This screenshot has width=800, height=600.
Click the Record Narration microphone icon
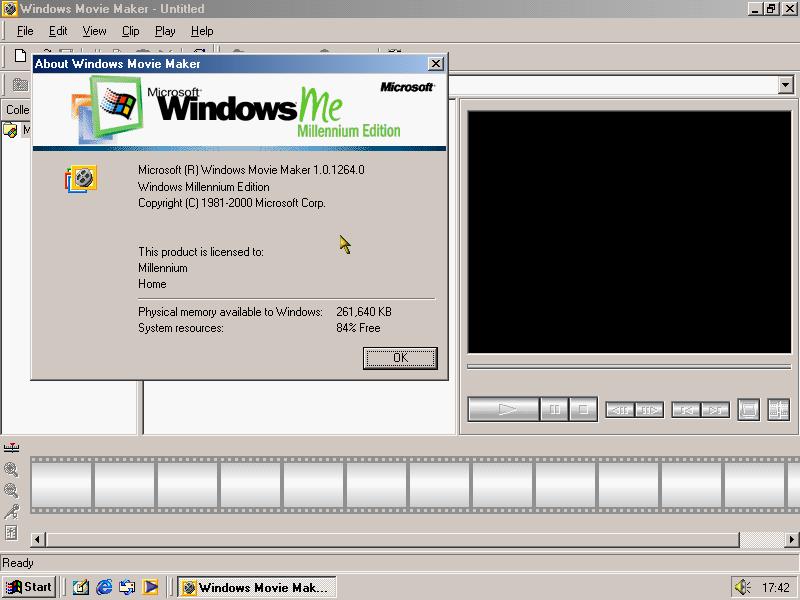point(11,511)
